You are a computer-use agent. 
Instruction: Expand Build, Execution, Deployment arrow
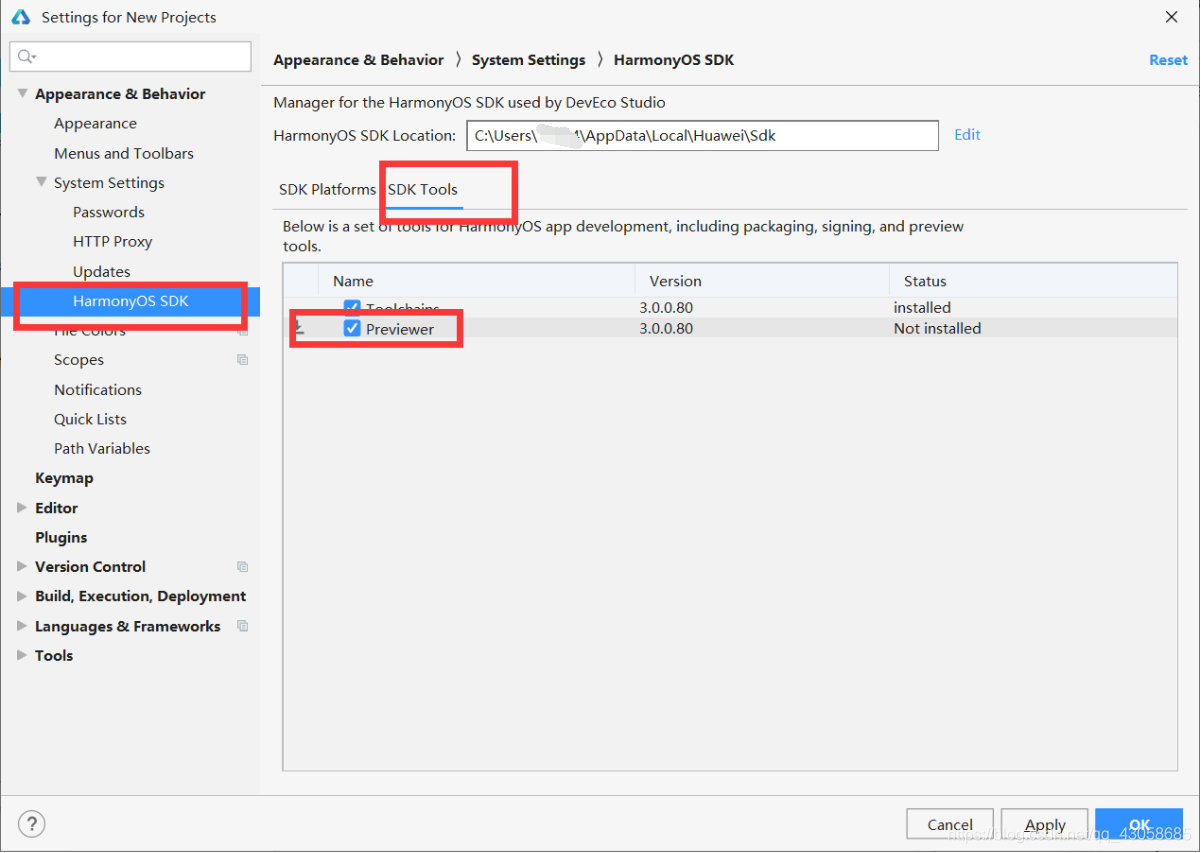click(22, 596)
